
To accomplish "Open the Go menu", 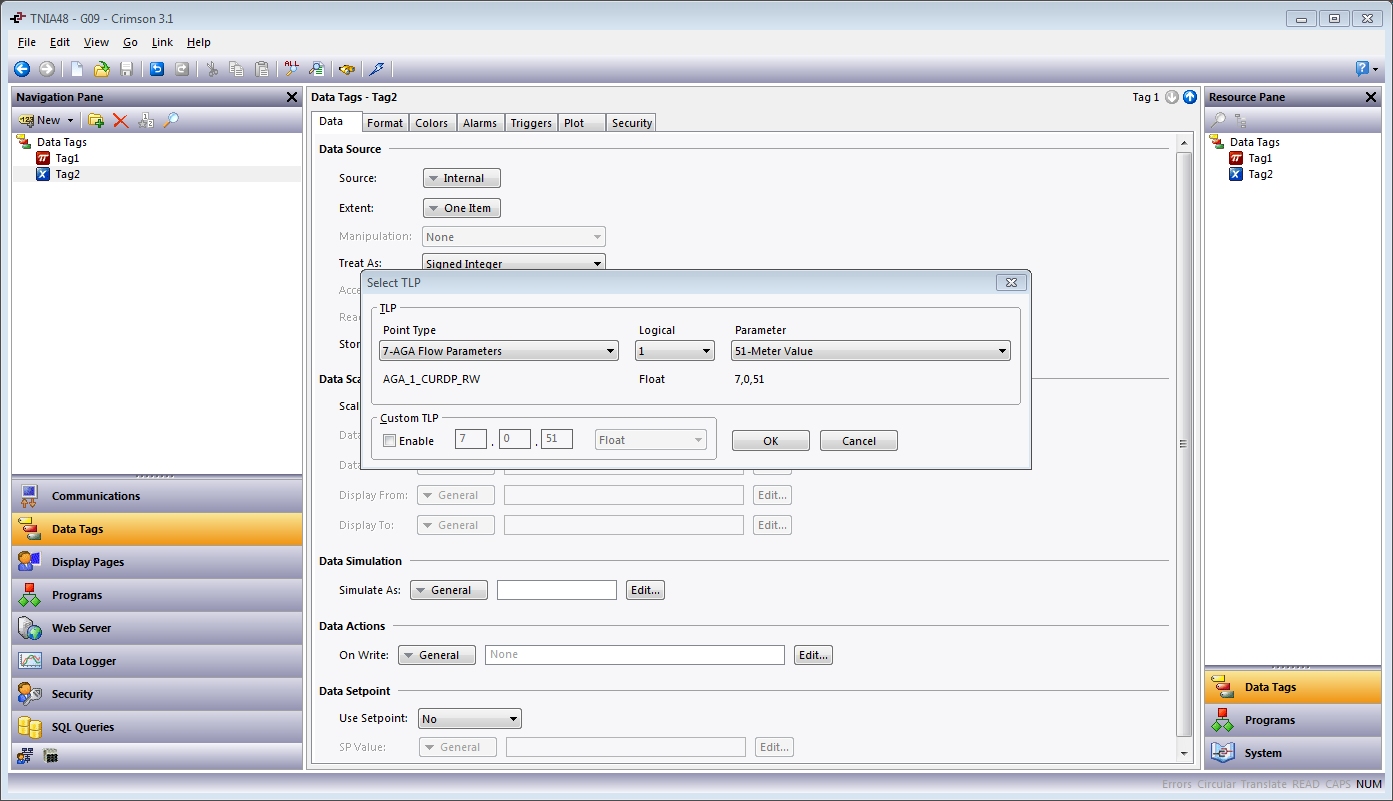I will pos(131,42).
